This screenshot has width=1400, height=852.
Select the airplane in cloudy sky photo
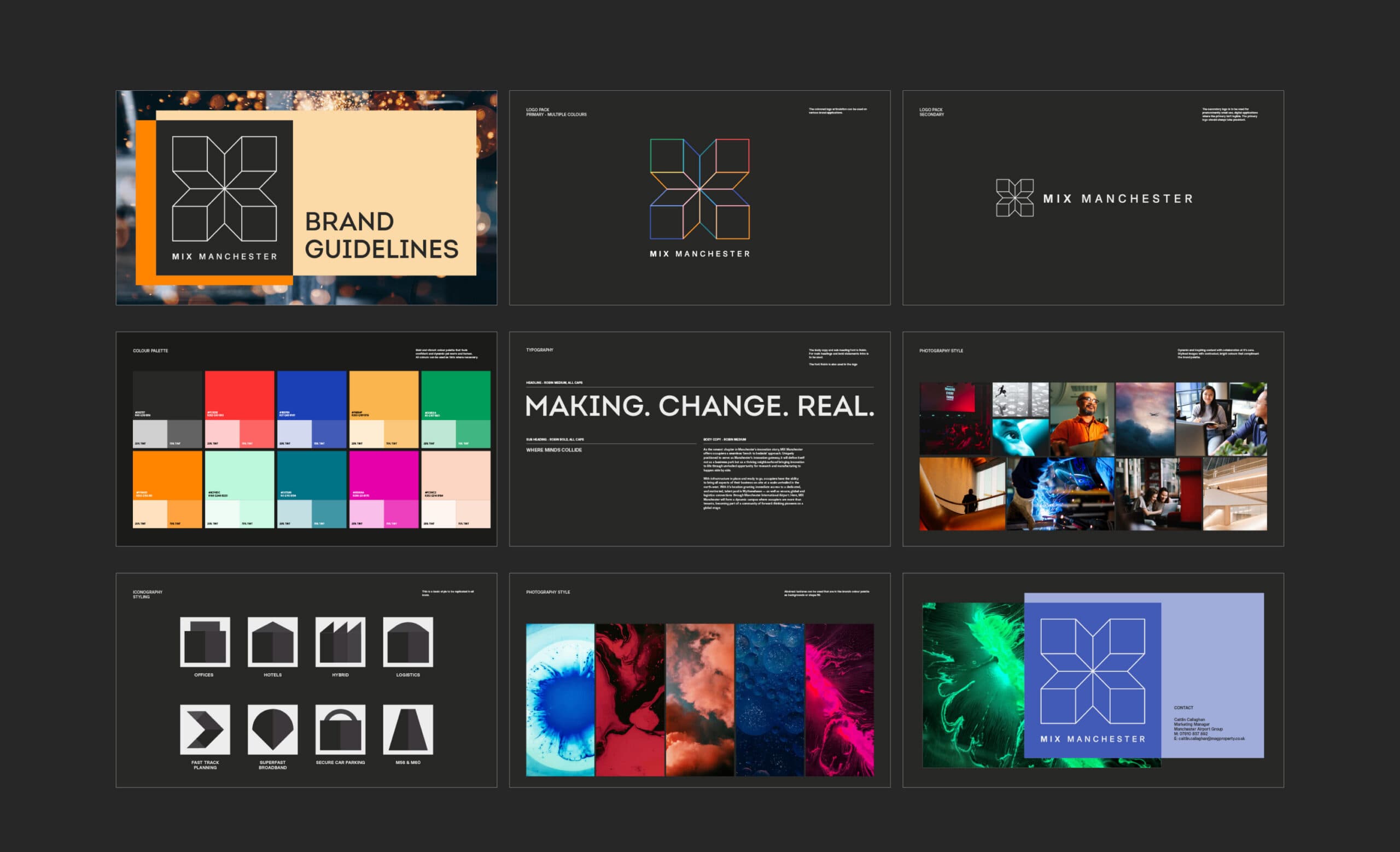click(1145, 419)
